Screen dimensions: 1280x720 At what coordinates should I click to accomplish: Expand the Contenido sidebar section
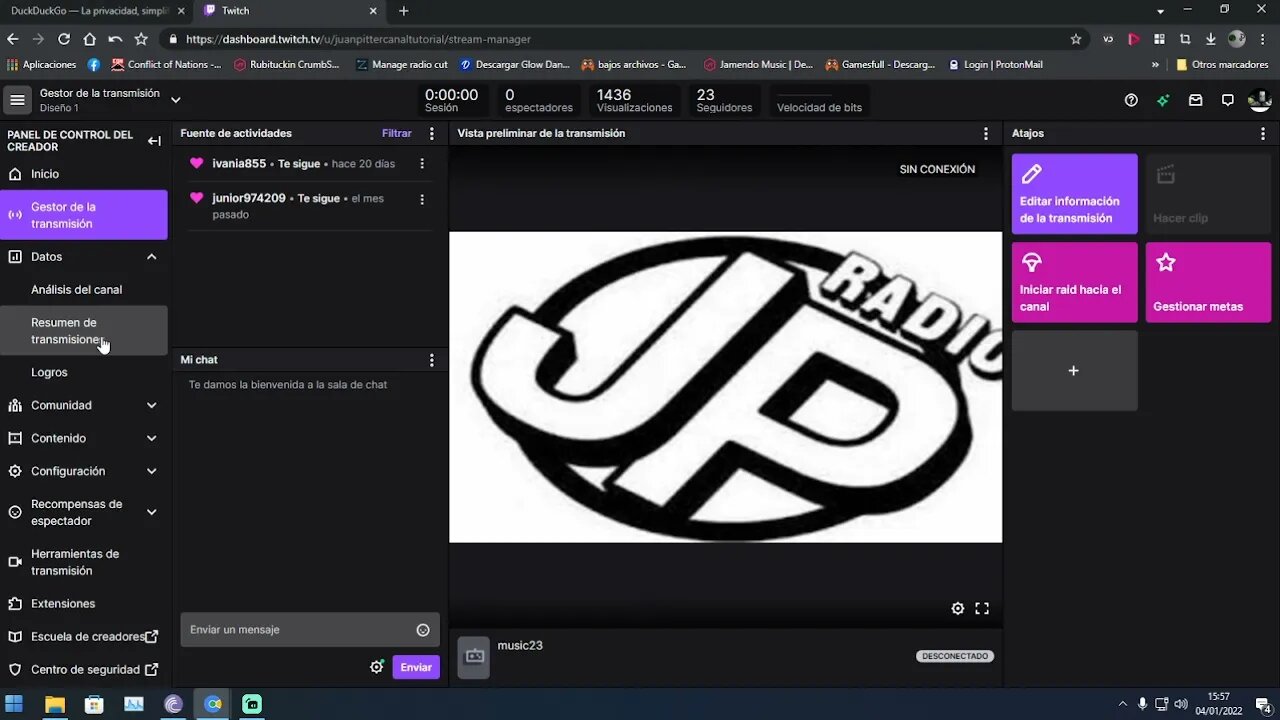(x=152, y=438)
